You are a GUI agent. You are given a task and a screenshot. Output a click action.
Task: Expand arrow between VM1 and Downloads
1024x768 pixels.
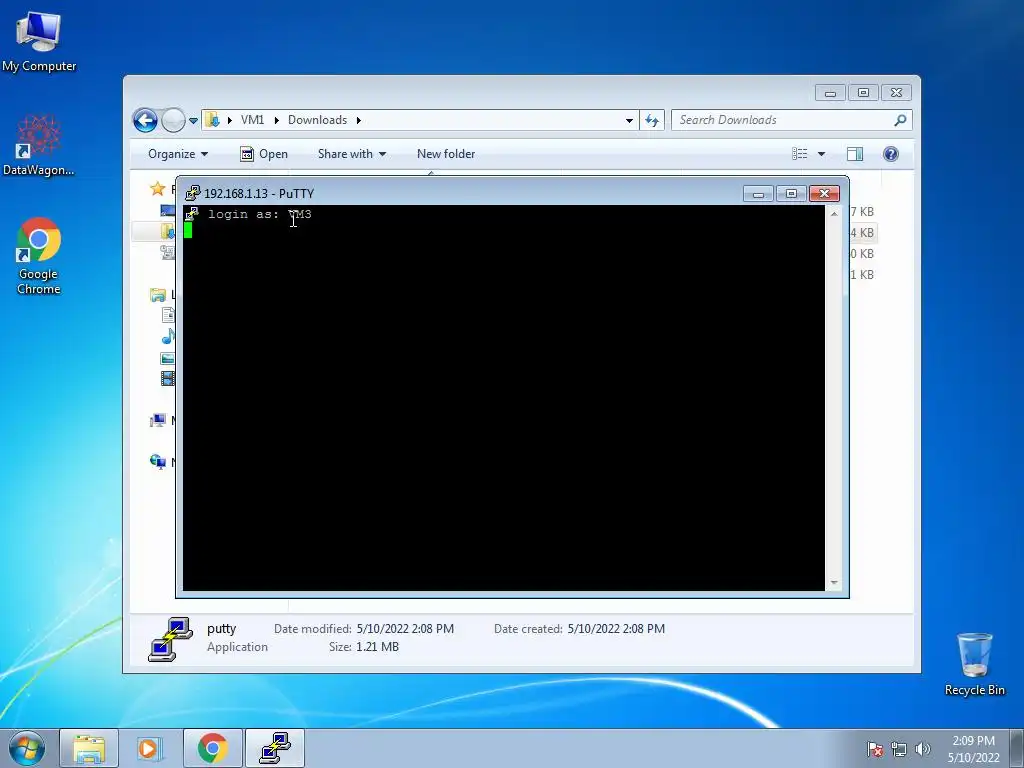coord(276,120)
